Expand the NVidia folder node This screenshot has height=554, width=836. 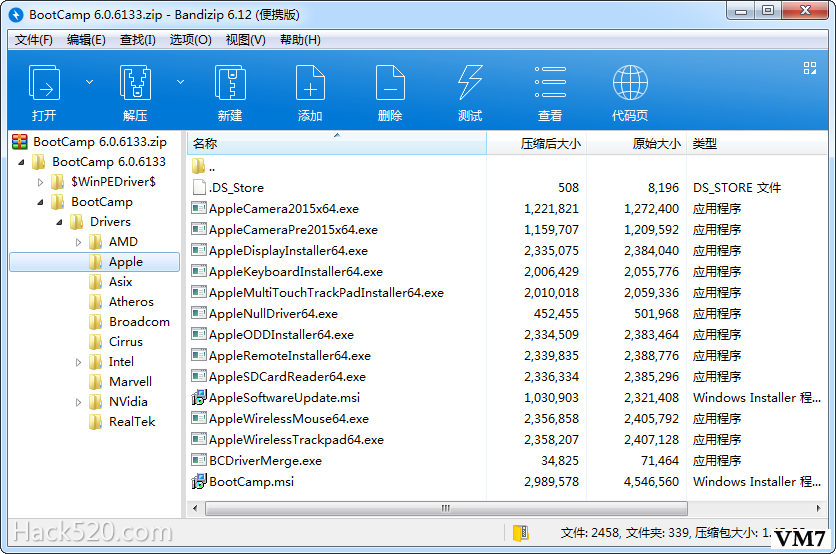78,402
